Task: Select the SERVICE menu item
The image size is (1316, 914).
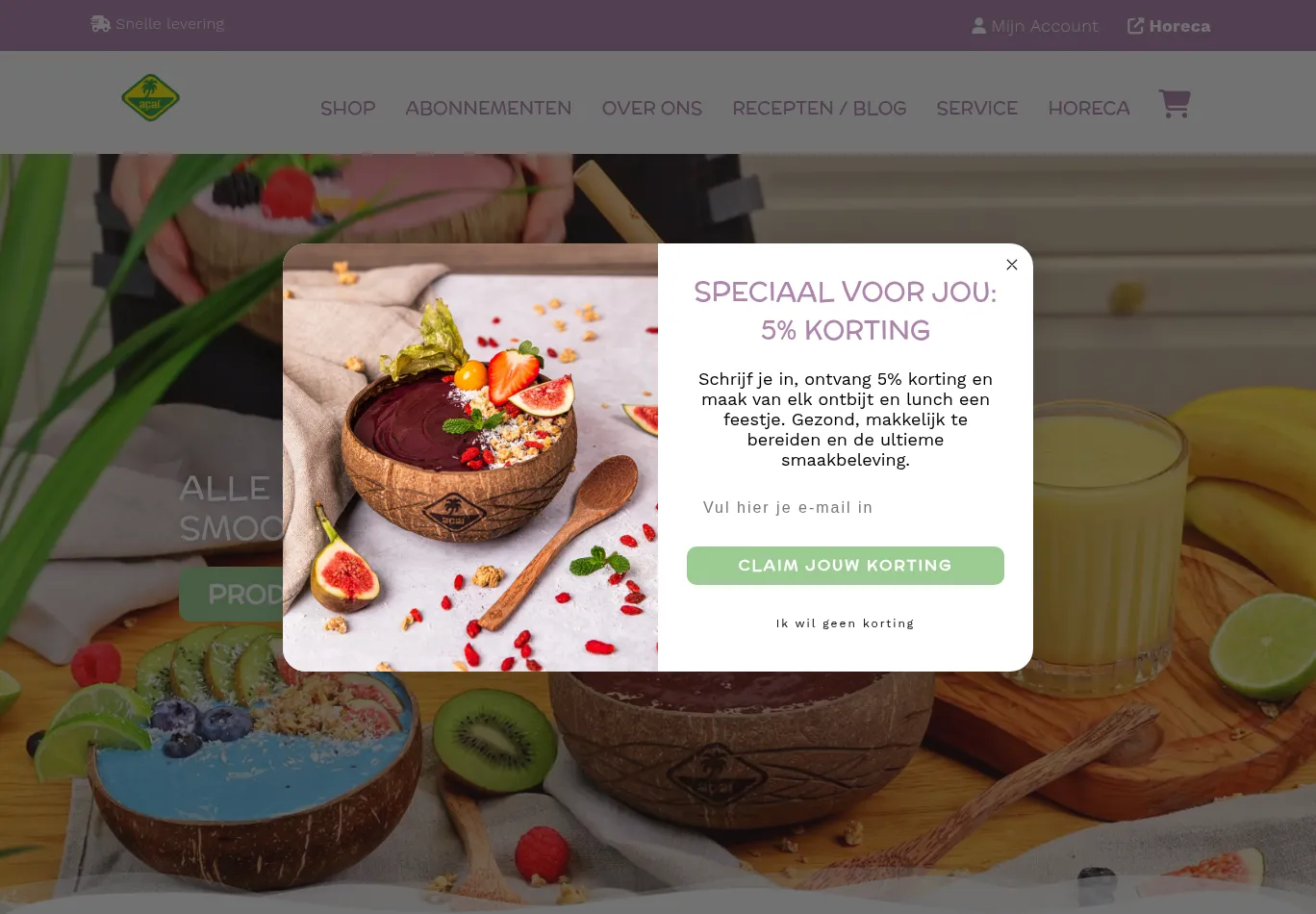Action: (976, 109)
